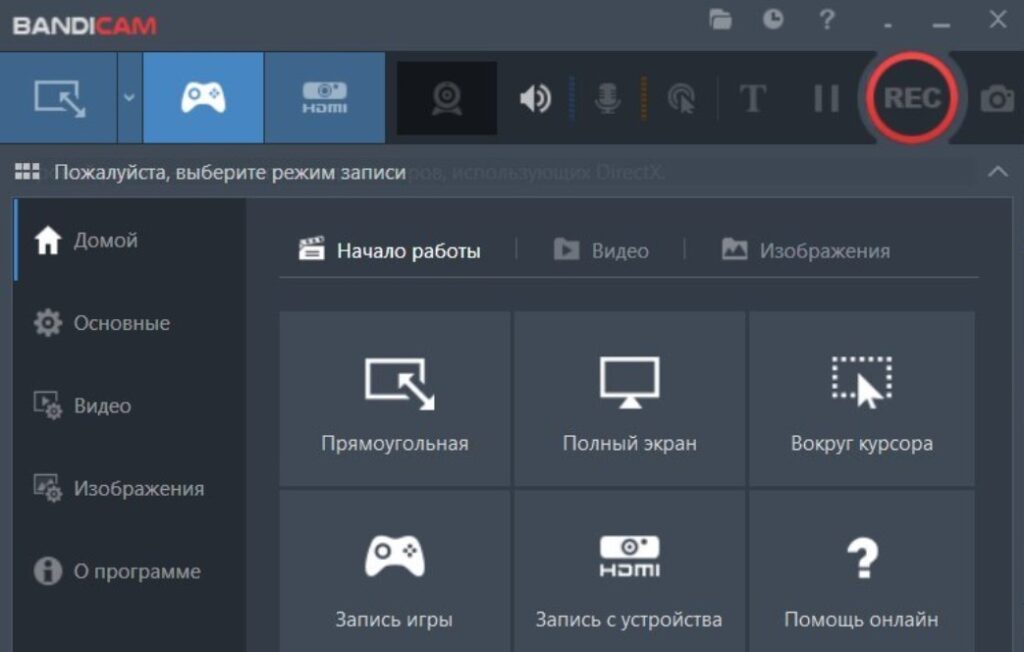This screenshot has height=652, width=1024.
Task: Open the screen mode dropdown arrow
Action: coord(129,98)
